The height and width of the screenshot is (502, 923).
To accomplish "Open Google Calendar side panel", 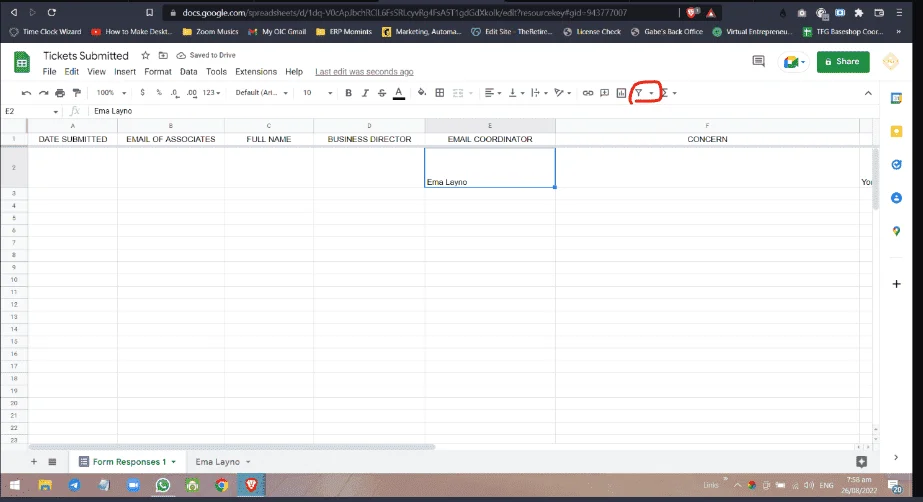I will pyautogui.click(x=896, y=98).
